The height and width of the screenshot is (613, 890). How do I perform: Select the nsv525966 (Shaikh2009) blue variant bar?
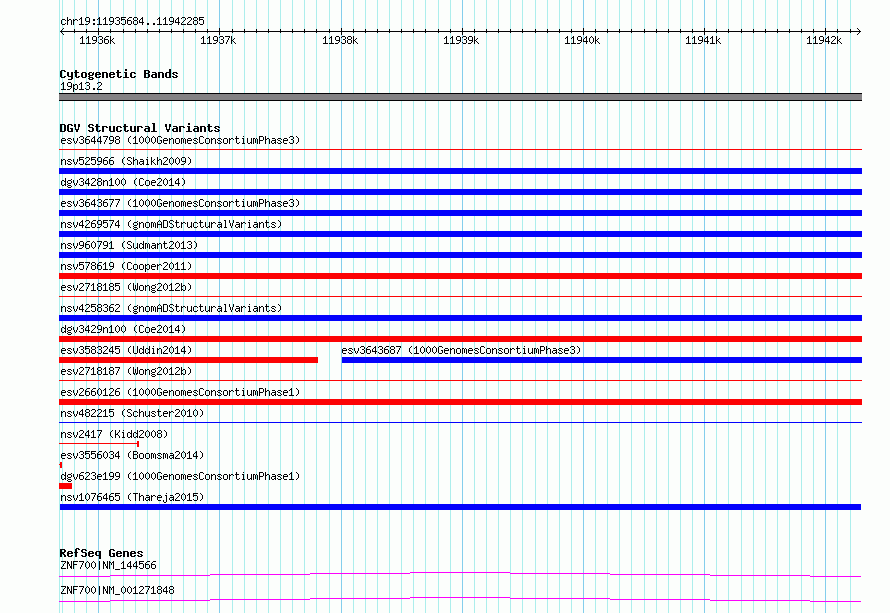(460, 171)
